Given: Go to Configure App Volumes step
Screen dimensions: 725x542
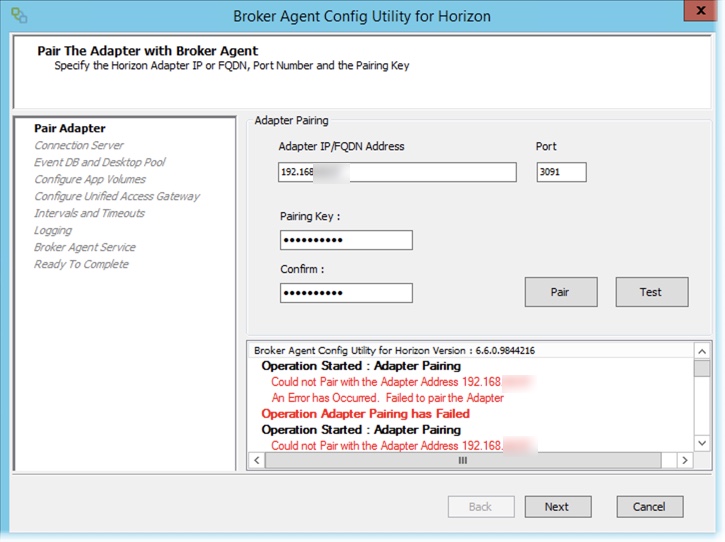Looking at the screenshot, I should coord(90,179).
